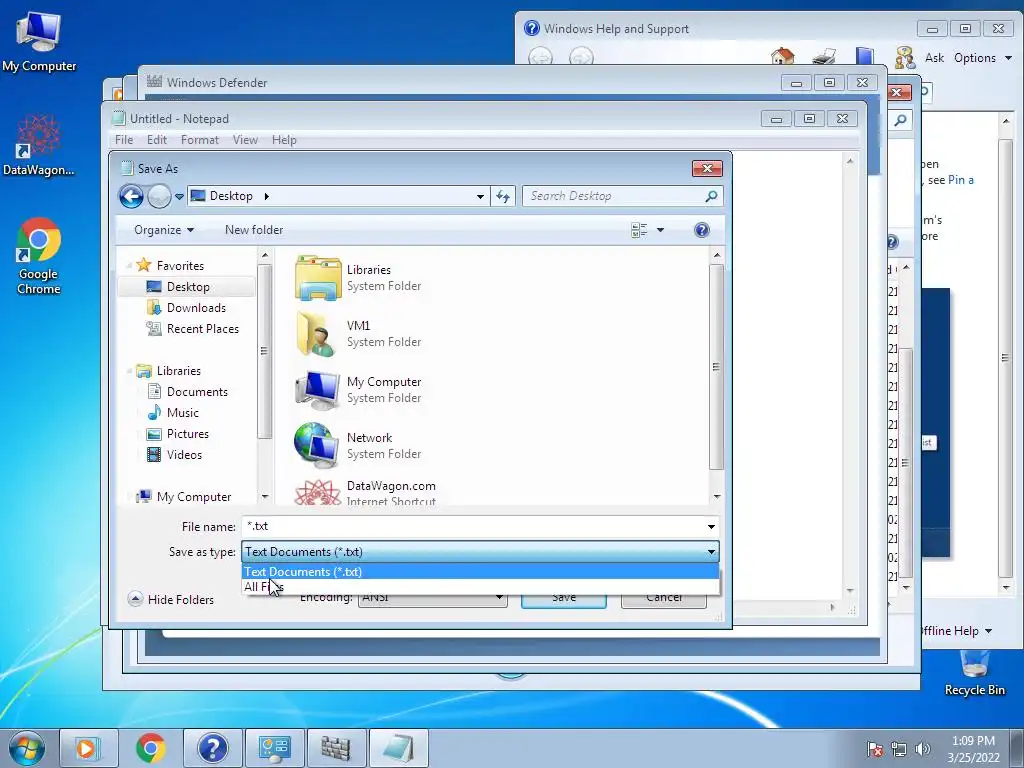This screenshot has height=768, width=1024.
Task: Click the Offline Help dropdown
Action: coord(956,631)
